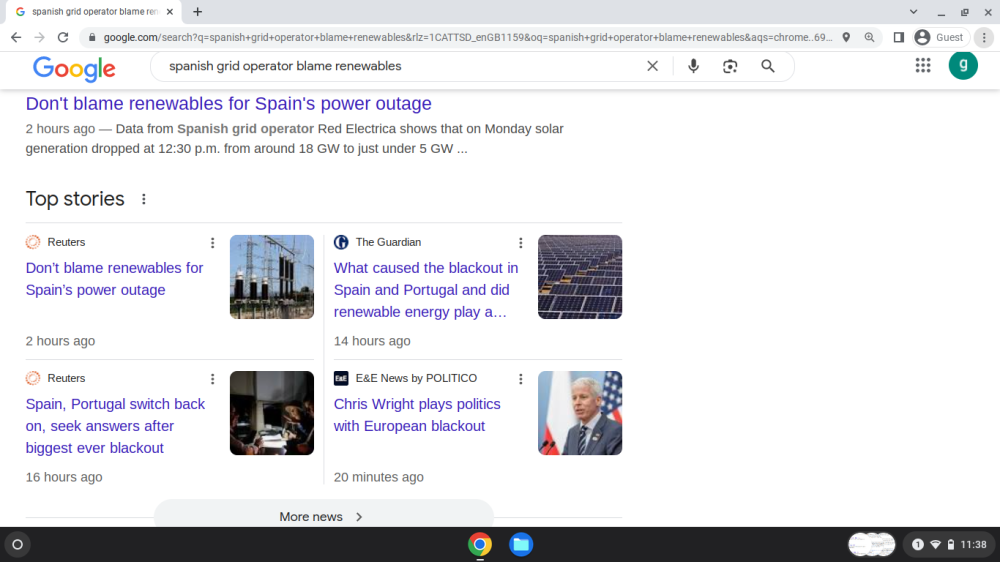
Task: Open Chrome three-dot menu
Action: tap(984, 38)
